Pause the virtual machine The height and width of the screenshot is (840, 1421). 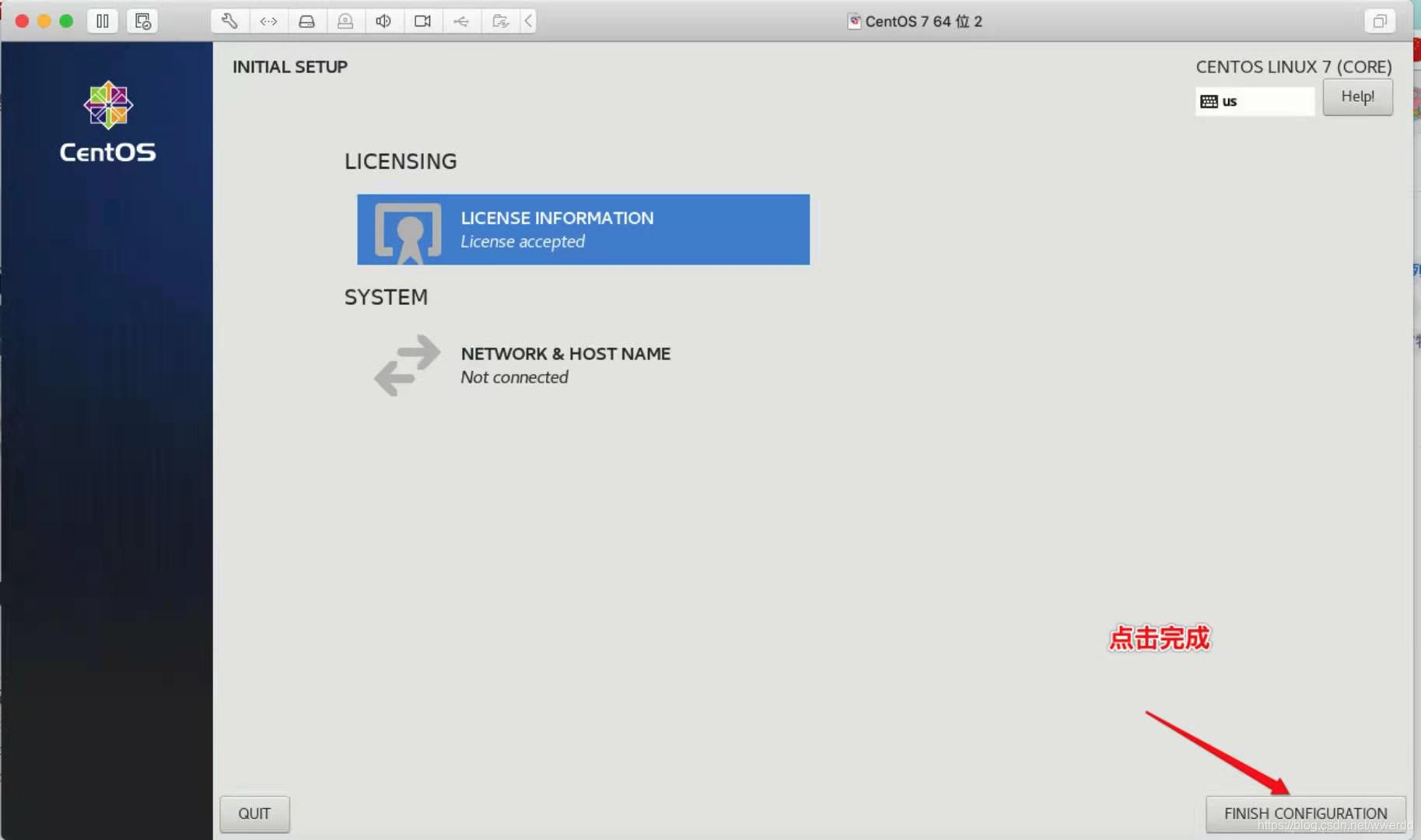tap(103, 21)
